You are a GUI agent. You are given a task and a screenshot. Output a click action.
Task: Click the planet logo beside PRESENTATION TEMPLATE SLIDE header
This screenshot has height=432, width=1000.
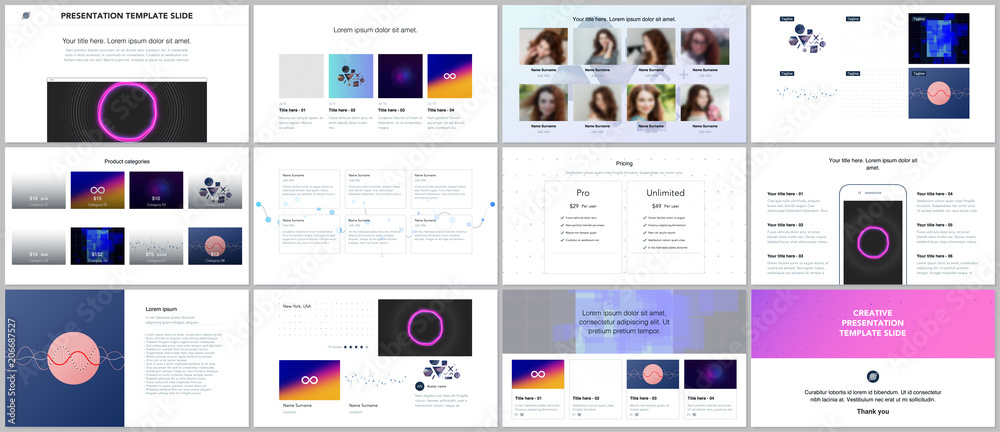(x=27, y=16)
